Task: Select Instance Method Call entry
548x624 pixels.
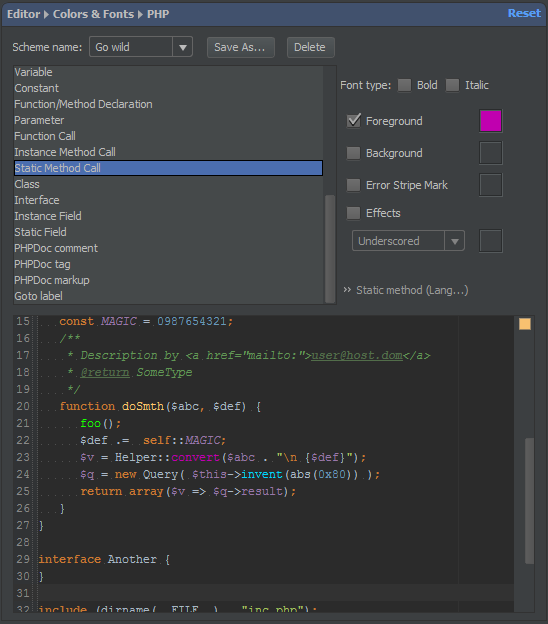Action: point(168,152)
